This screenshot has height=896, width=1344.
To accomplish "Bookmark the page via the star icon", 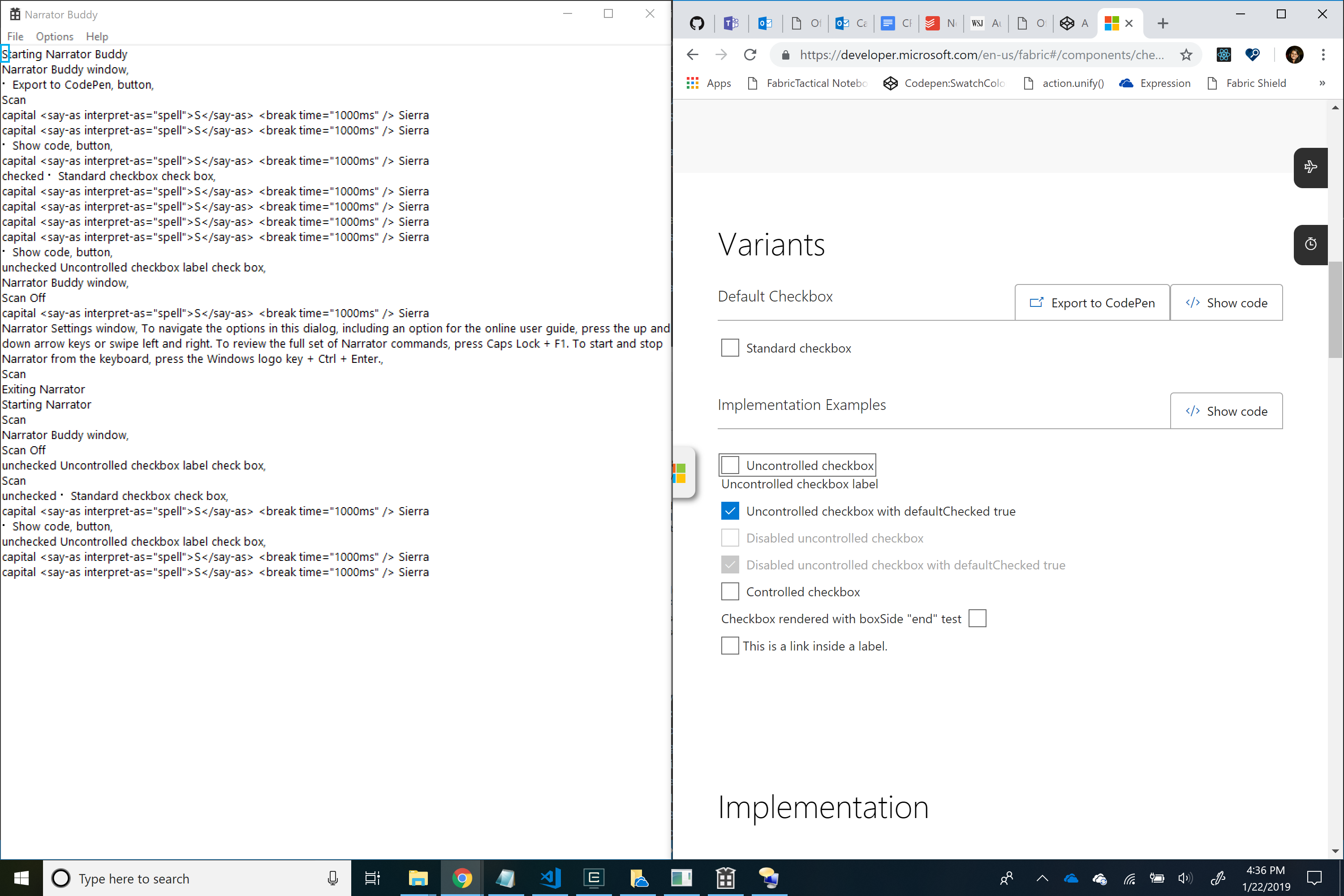I will [1186, 55].
